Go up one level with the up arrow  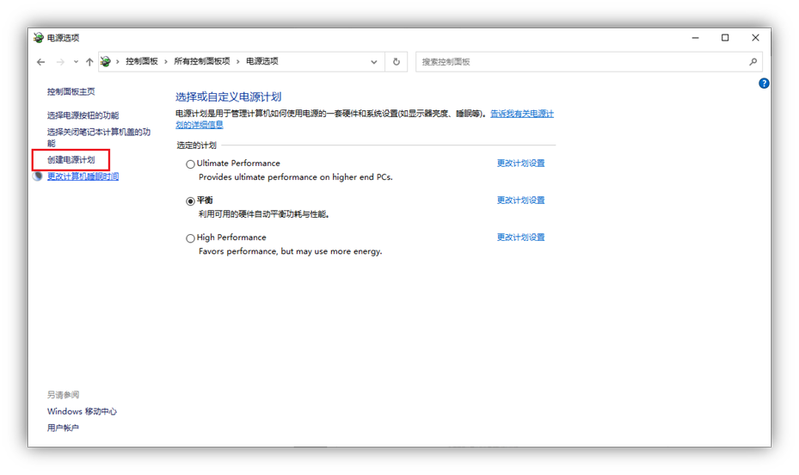coord(89,62)
